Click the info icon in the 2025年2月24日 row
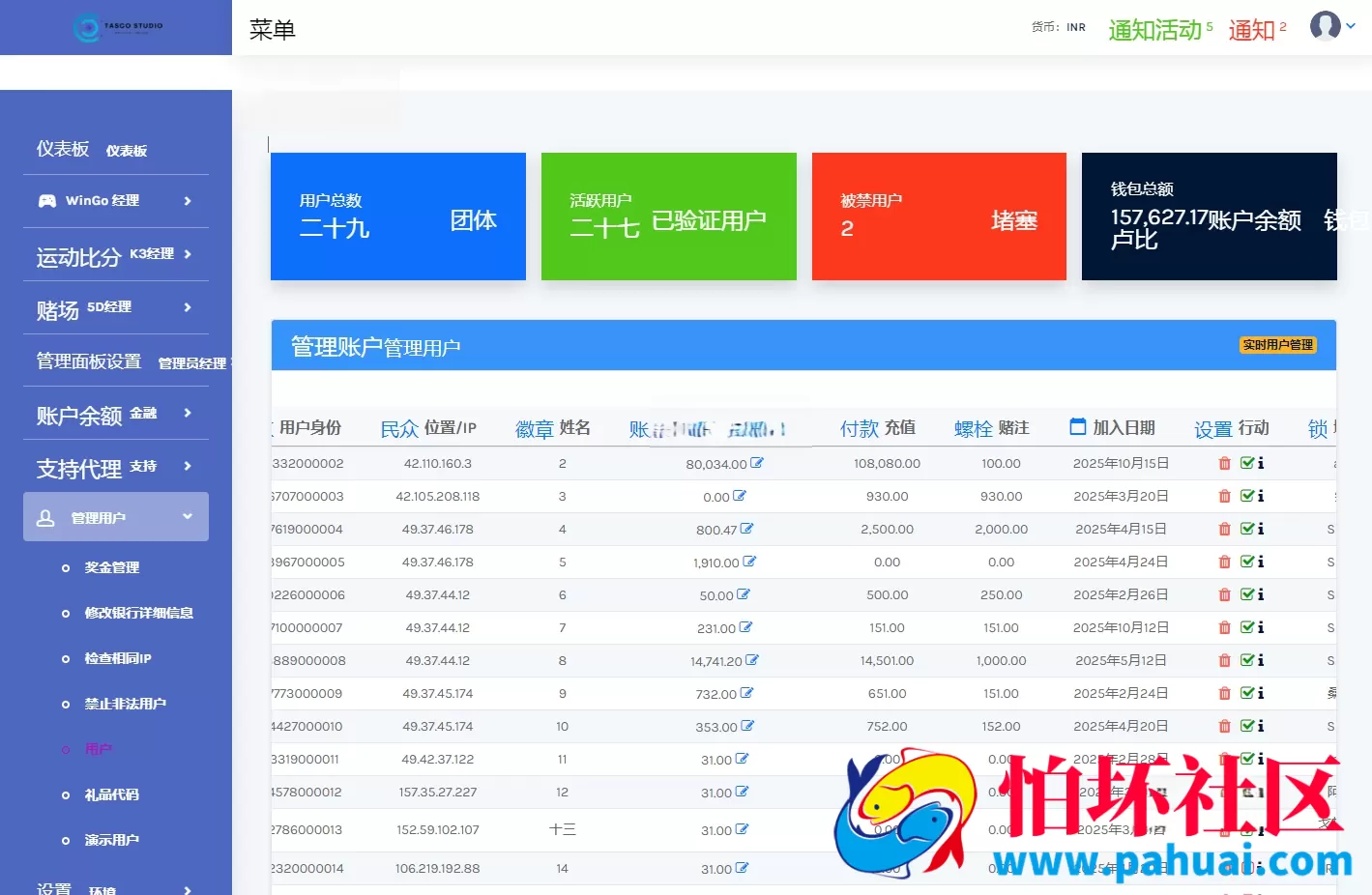1372x895 pixels. coord(1261,694)
